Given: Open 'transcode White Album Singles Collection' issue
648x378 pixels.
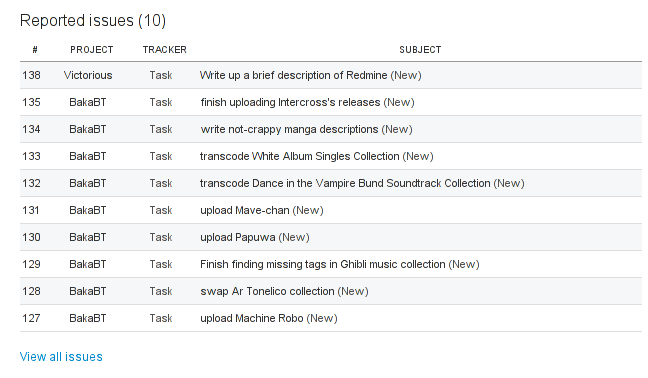Looking at the screenshot, I should (x=300, y=156).
